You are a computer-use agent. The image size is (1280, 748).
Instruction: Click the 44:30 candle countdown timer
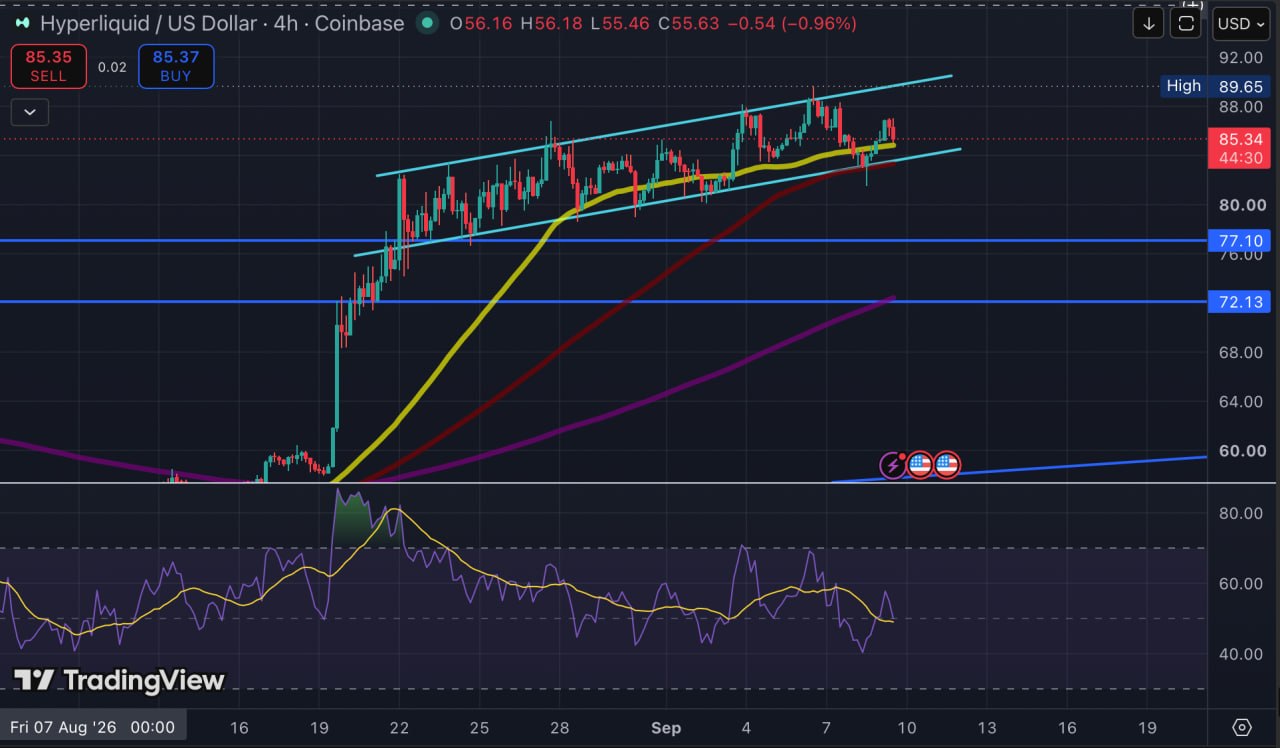[1239, 158]
